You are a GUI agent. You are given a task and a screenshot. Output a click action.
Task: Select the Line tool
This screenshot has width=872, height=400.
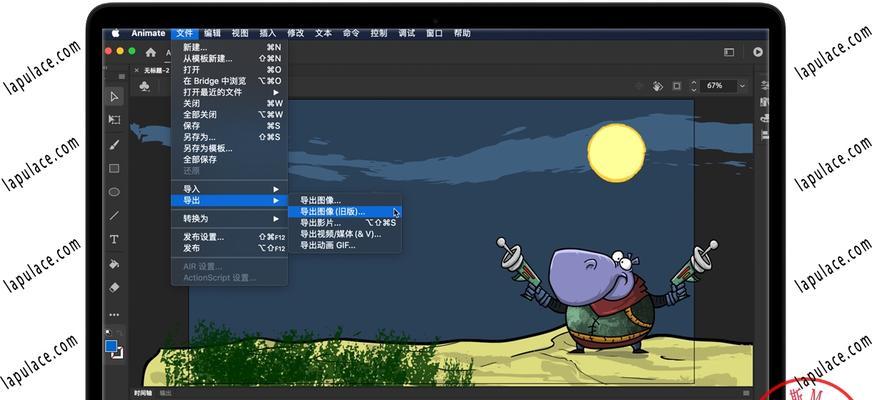point(115,215)
